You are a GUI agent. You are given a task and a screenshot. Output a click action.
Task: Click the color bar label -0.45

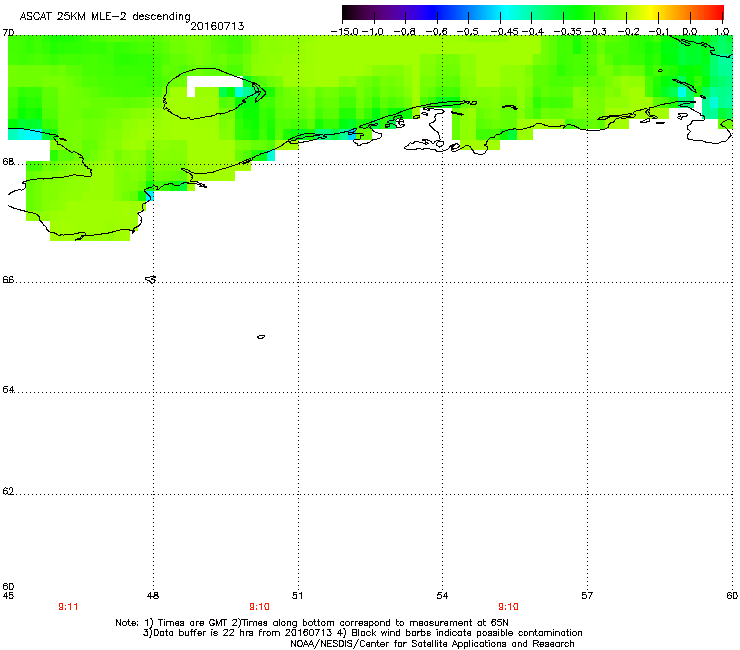(x=504, y=32)
